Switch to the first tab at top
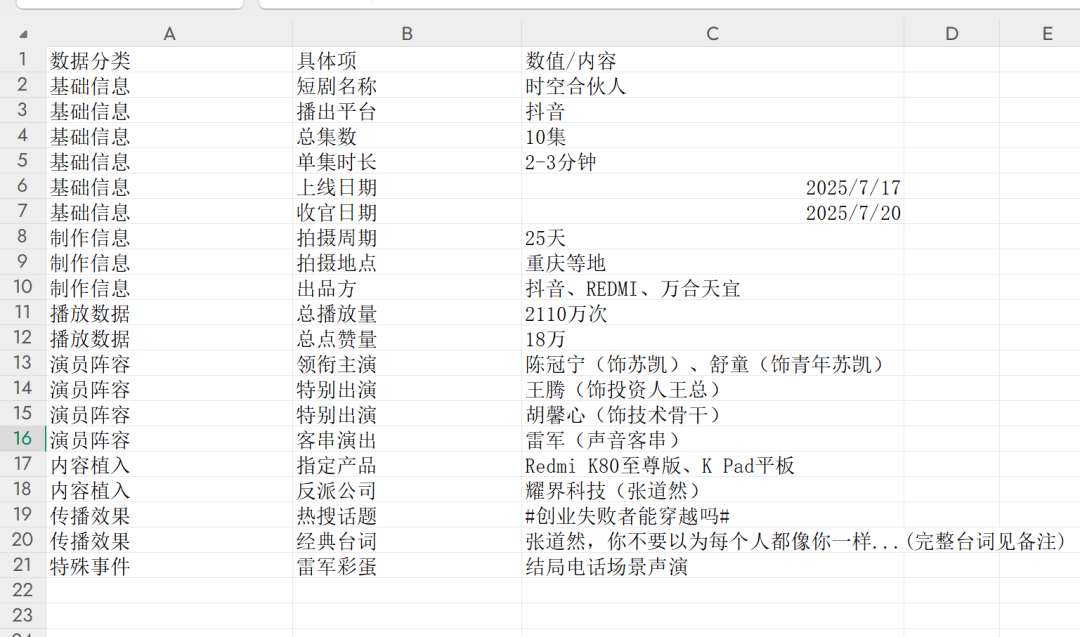 coord(130,4)
